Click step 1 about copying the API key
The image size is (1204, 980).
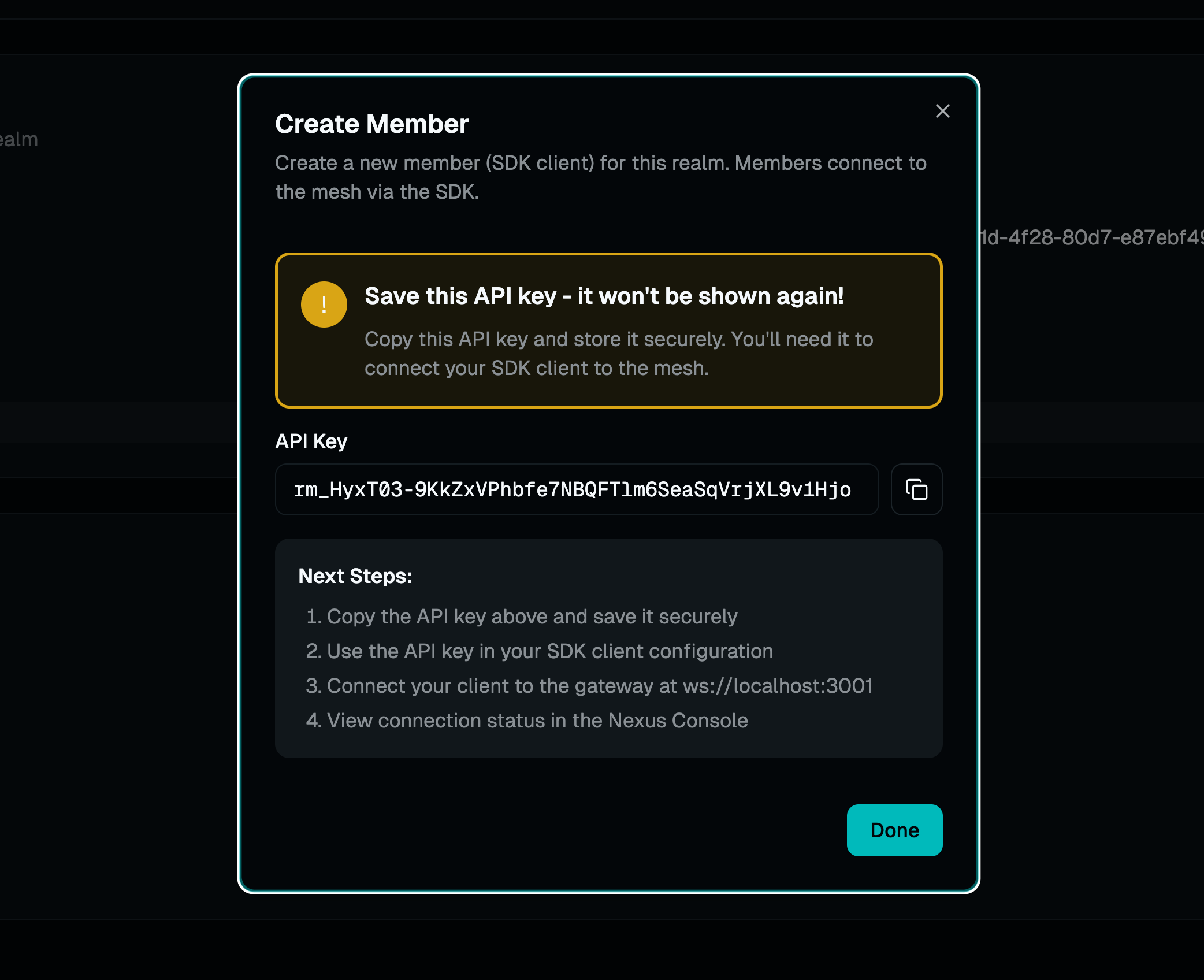coord(522,617)
